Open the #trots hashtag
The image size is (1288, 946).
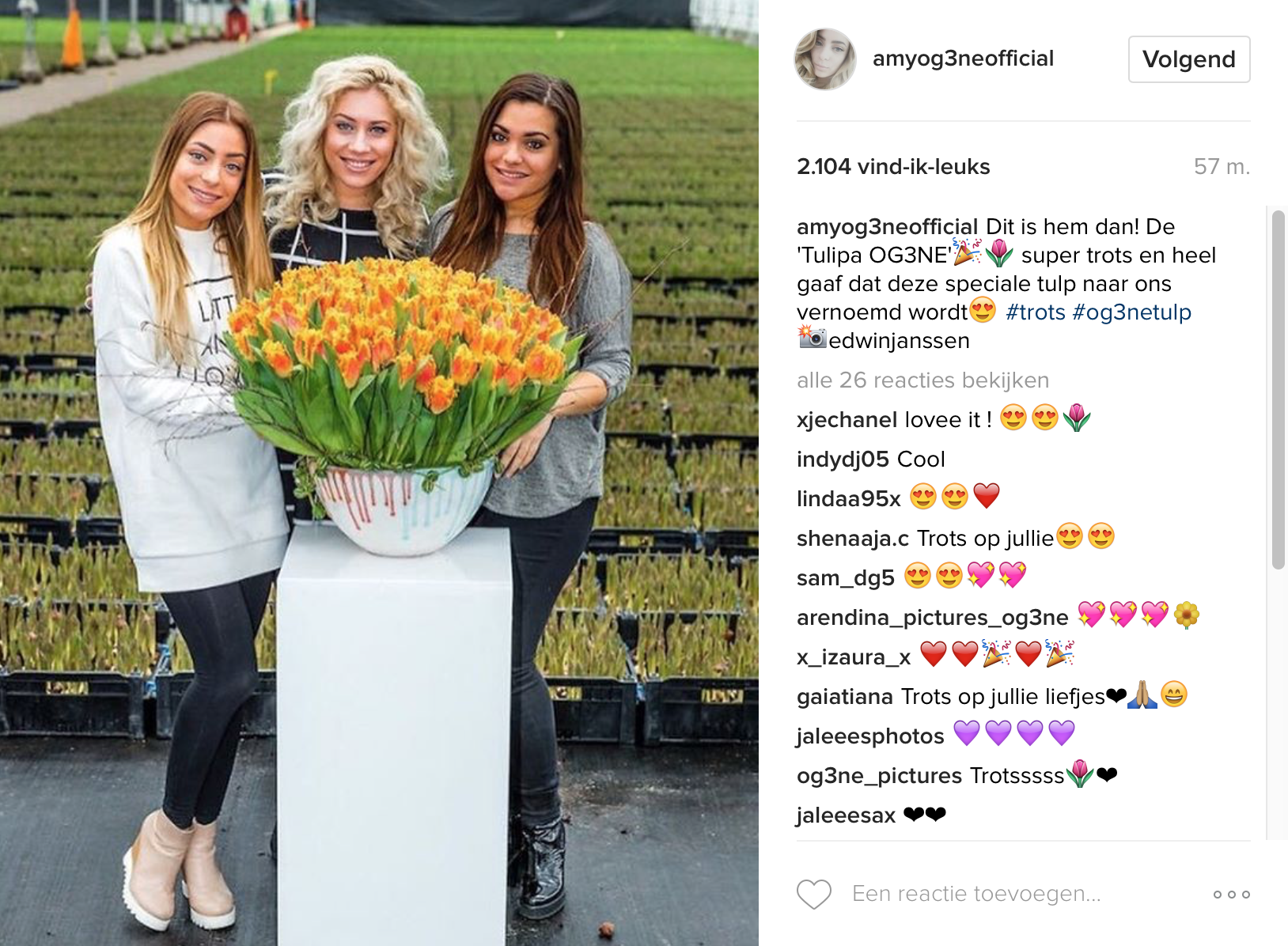tap(1036, 312)
